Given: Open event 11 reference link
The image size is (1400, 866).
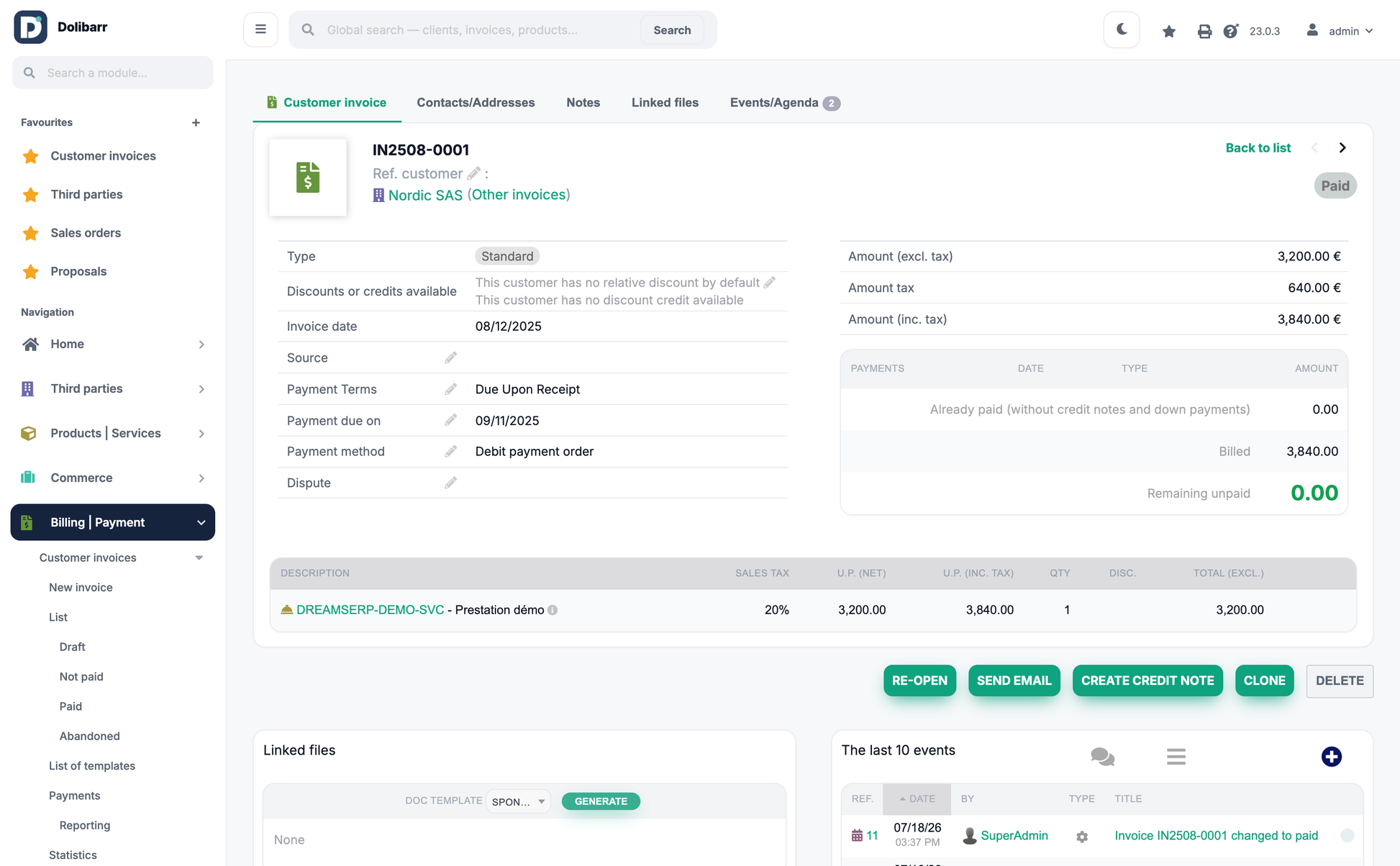Looking at the screenshot, I should point(865,836).
